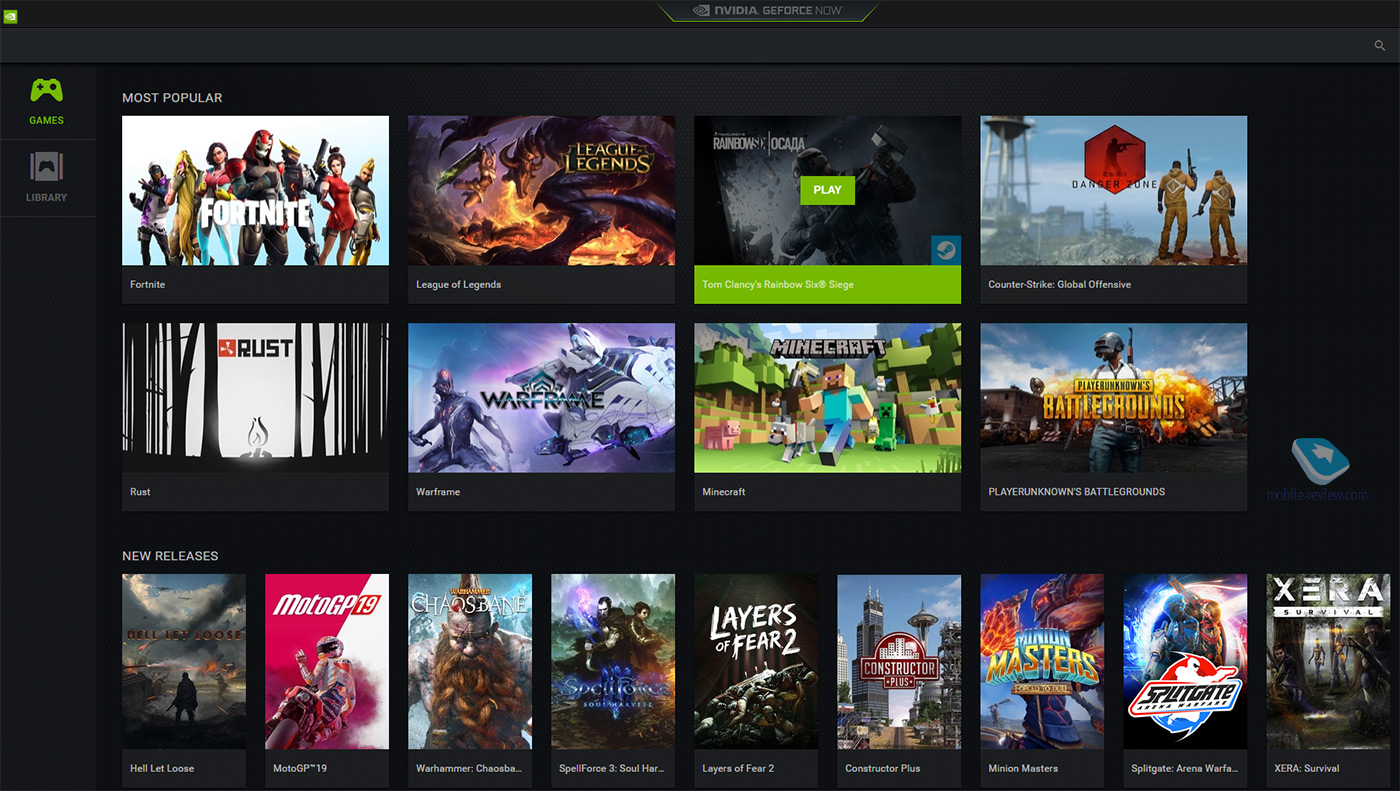Viewport: 1400px width, 791px height.
Task: Open the search magnifier icon
Action: click(1381, 46)
